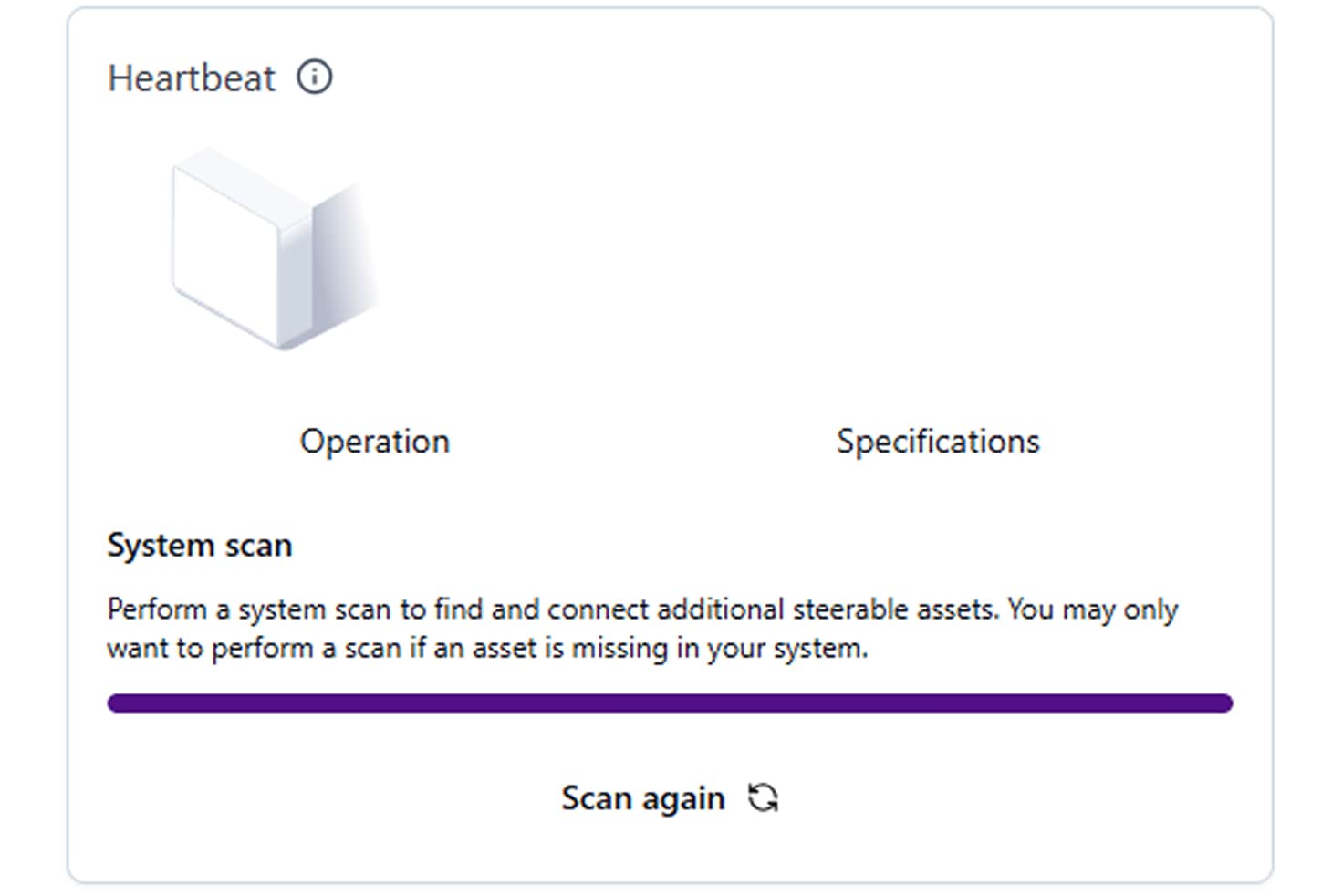Click the text 'Scan again' label

coord(643,798)
